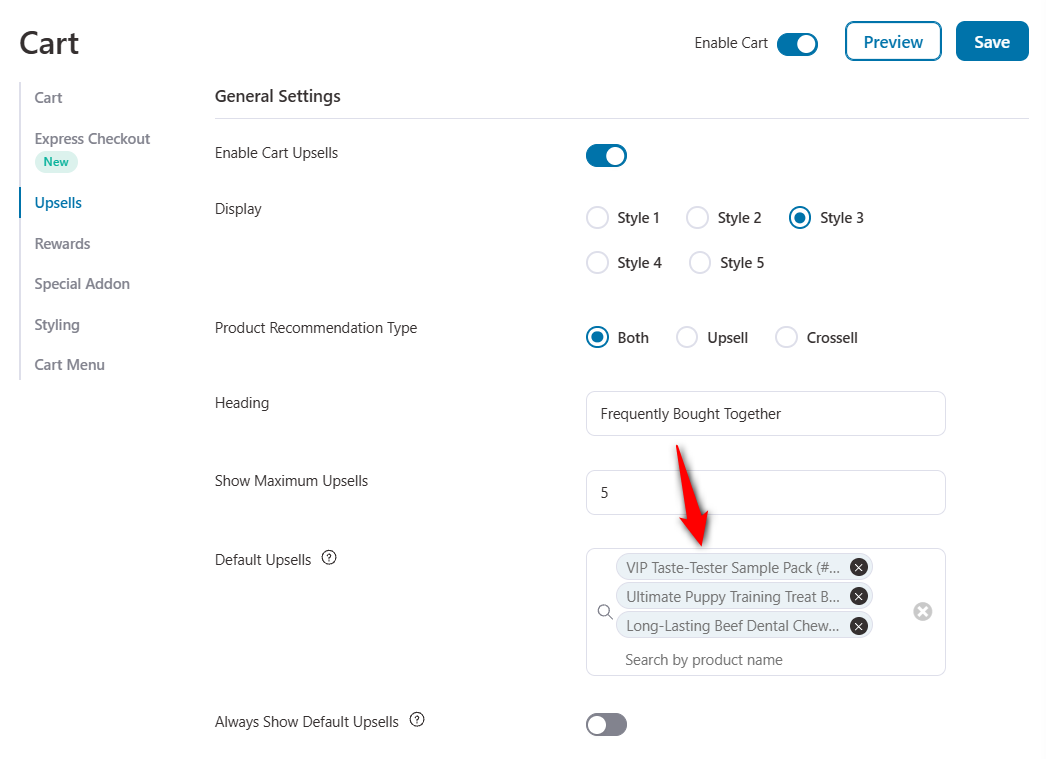Click the New badge under Express Checkout
Screen dimensions: 1046x759
(x=56, y=161)
